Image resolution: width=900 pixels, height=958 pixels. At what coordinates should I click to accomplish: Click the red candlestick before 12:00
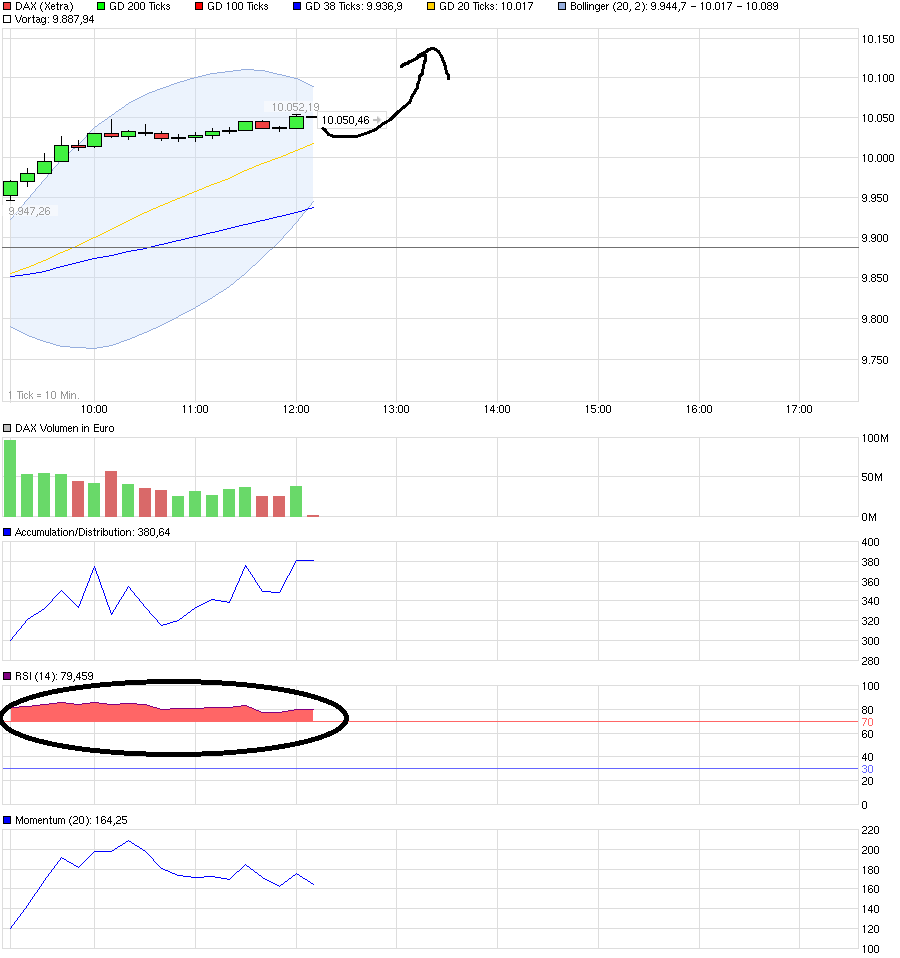[x=263, y=125]
